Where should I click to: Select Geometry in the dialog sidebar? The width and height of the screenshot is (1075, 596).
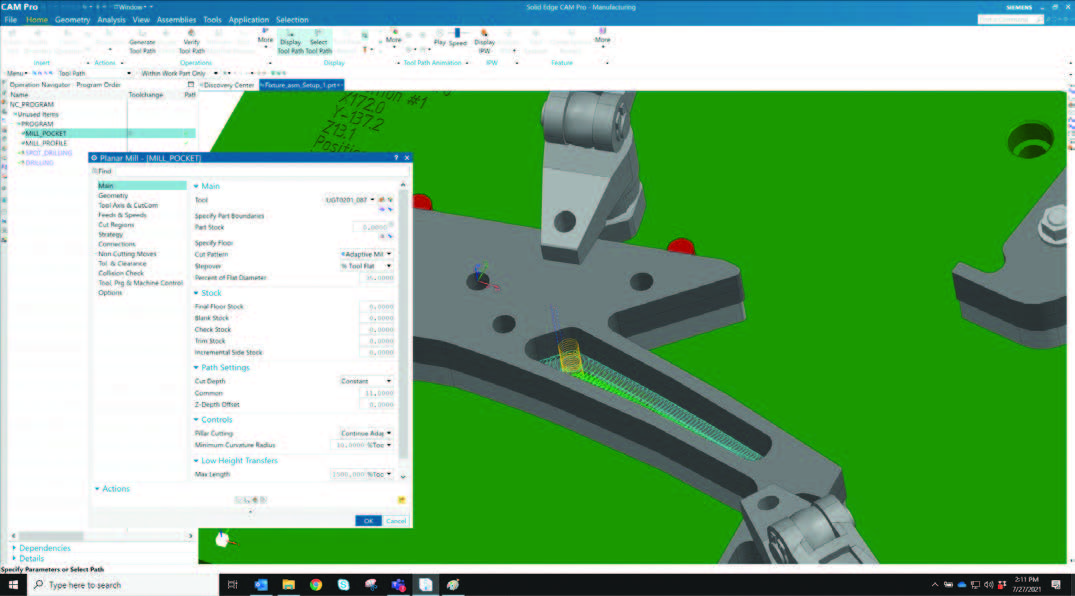tap(113, 195)
